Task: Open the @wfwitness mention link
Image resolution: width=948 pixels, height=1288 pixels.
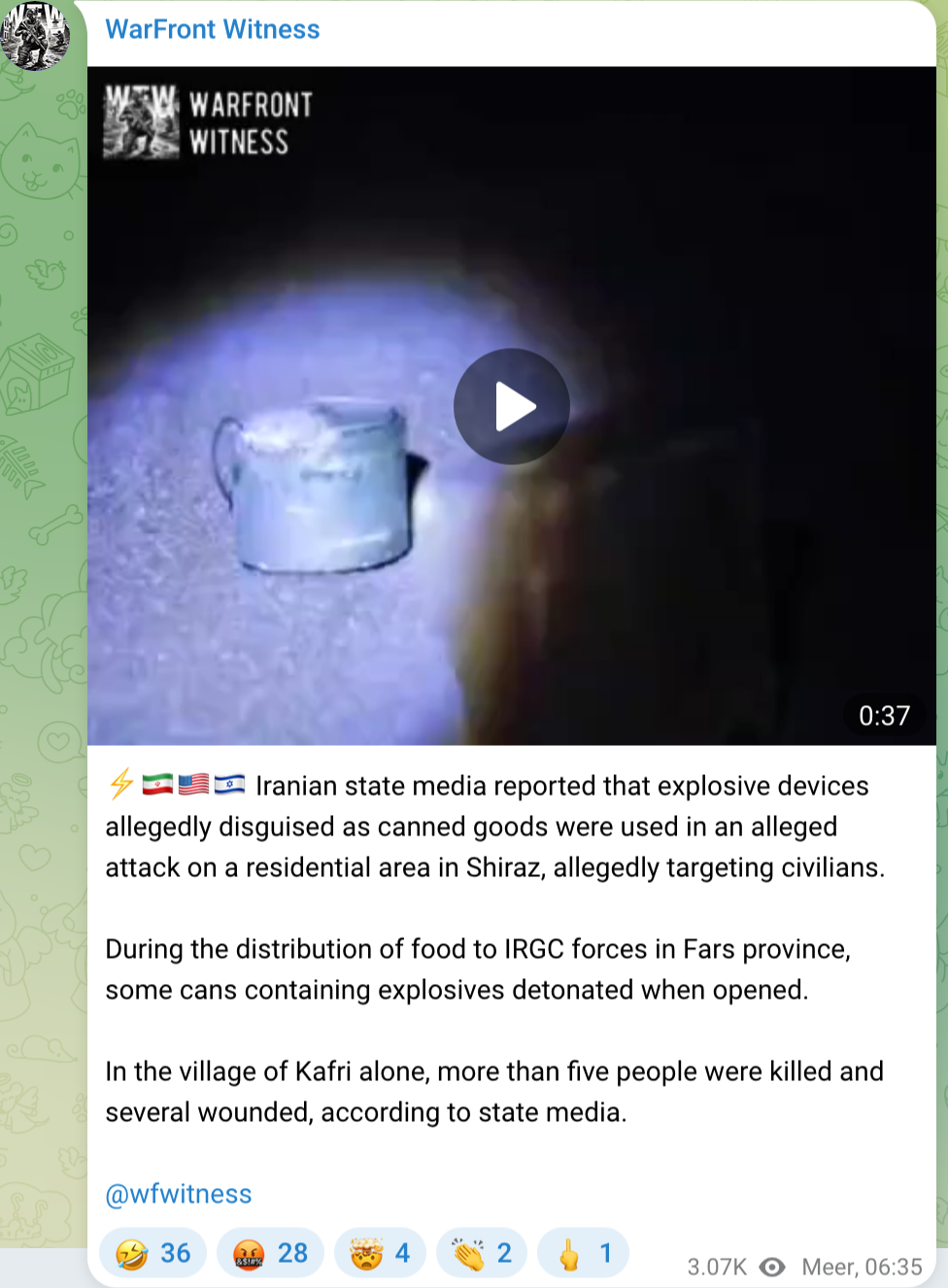Action: 179,1194
